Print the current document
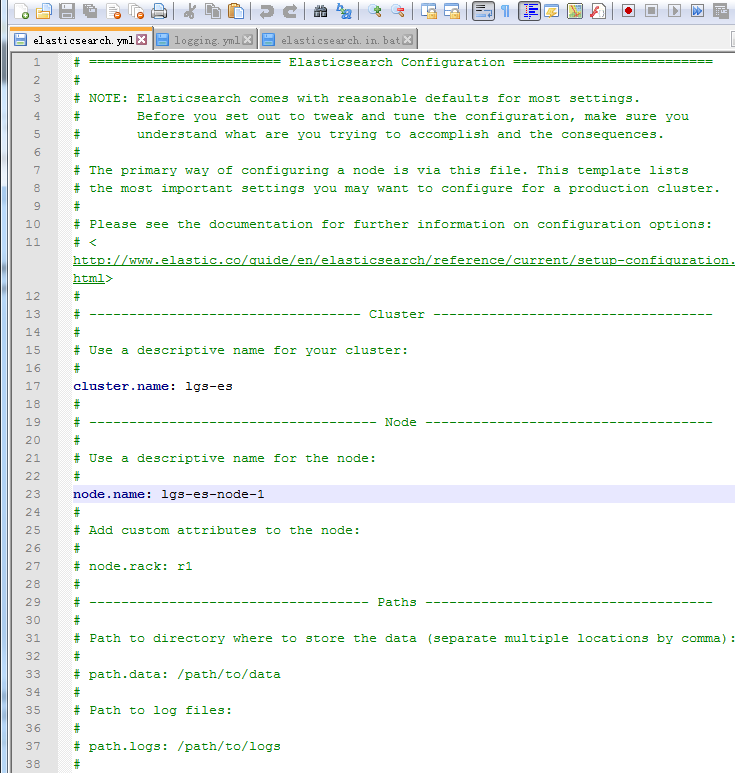Screen dimensions: 735x773 (x=159, y=11)
